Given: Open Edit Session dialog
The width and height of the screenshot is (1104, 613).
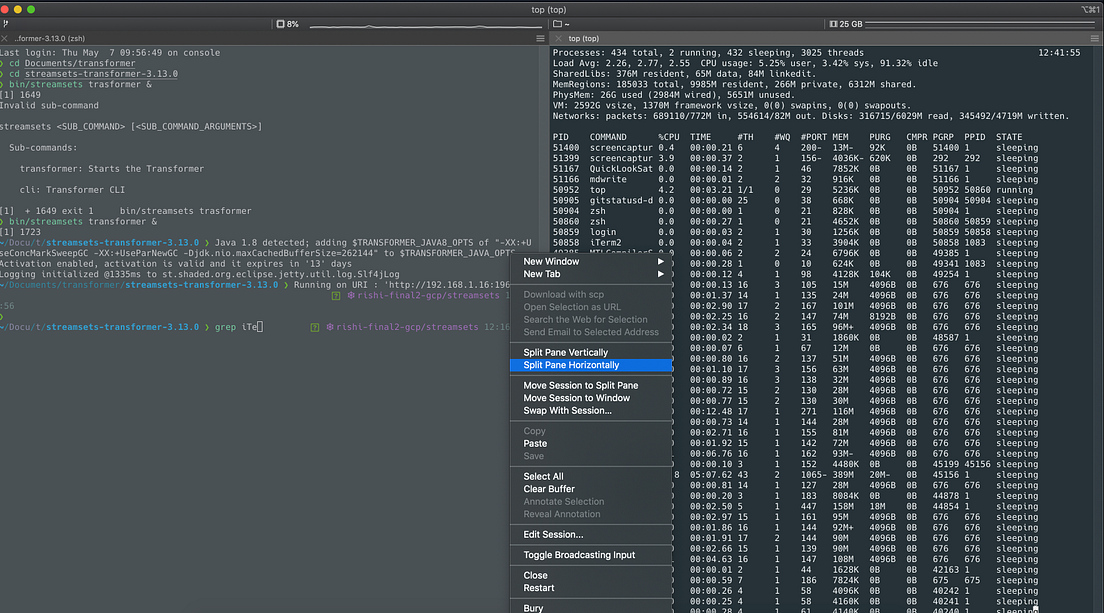Looking at the screenshot, I should click(553, 534).
